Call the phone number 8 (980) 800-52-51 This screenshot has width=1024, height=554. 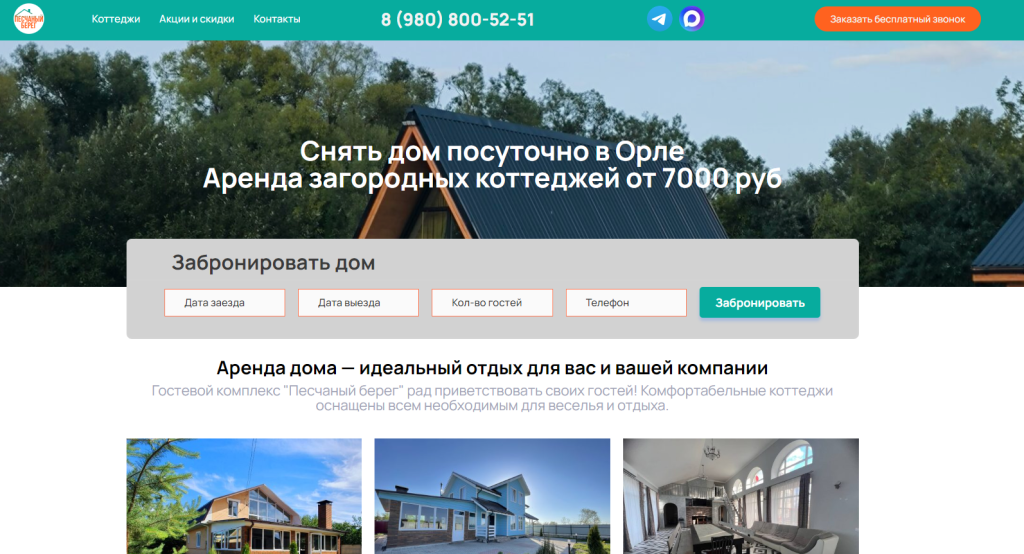458,20
